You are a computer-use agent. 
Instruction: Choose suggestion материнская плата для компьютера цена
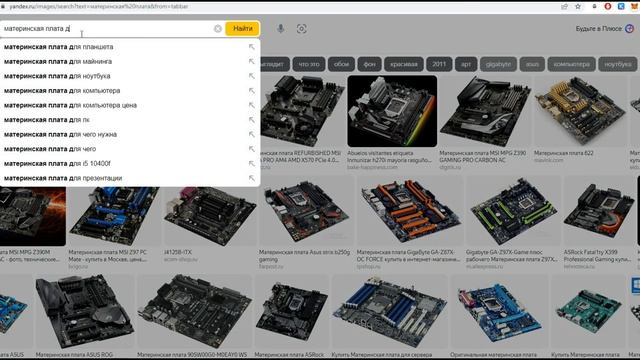pyautogui.click(x=130, y=105)
